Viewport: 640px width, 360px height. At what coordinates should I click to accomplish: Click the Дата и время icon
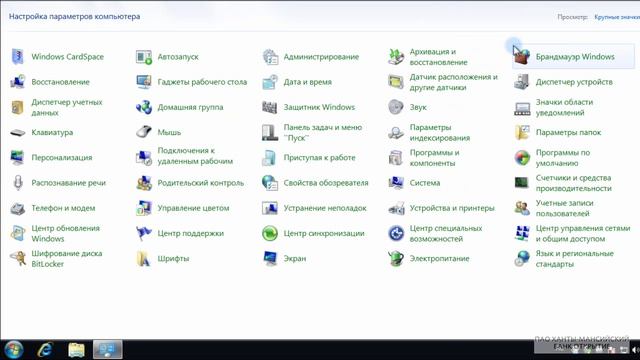[270, 82]
